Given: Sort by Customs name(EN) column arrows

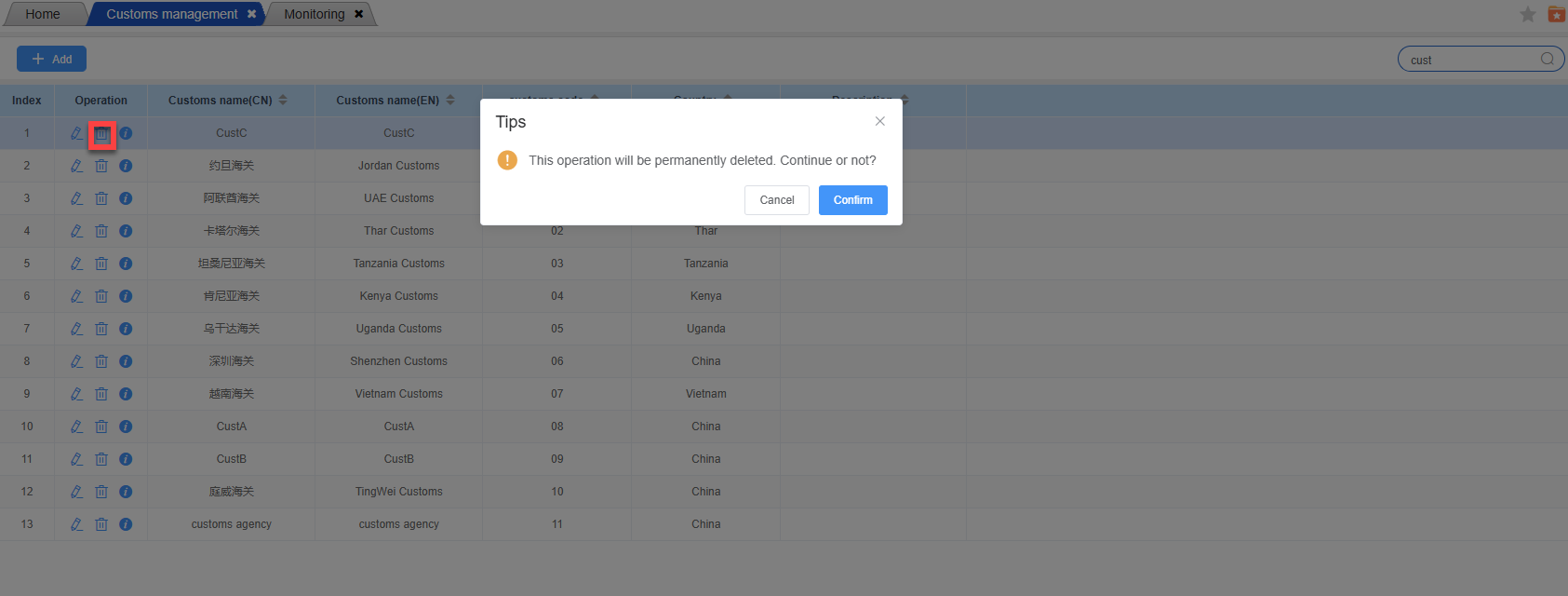Looking at the screenshot, I should (450, 101).
